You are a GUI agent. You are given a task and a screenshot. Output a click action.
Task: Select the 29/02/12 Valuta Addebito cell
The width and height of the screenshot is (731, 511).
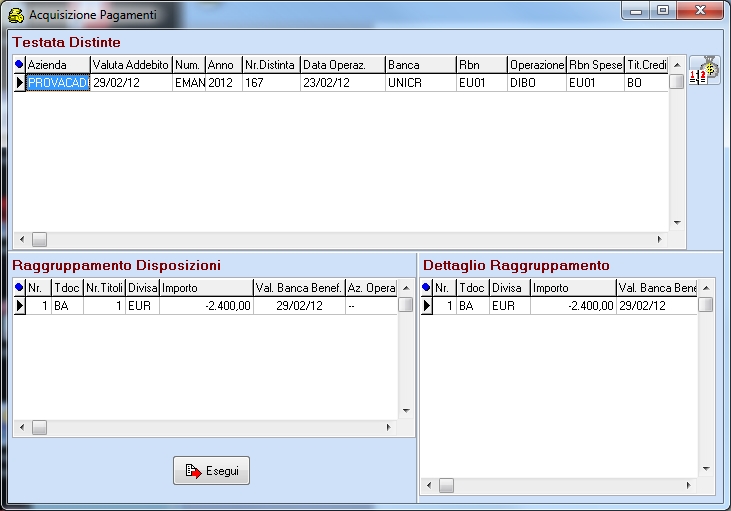pos(131,83)
